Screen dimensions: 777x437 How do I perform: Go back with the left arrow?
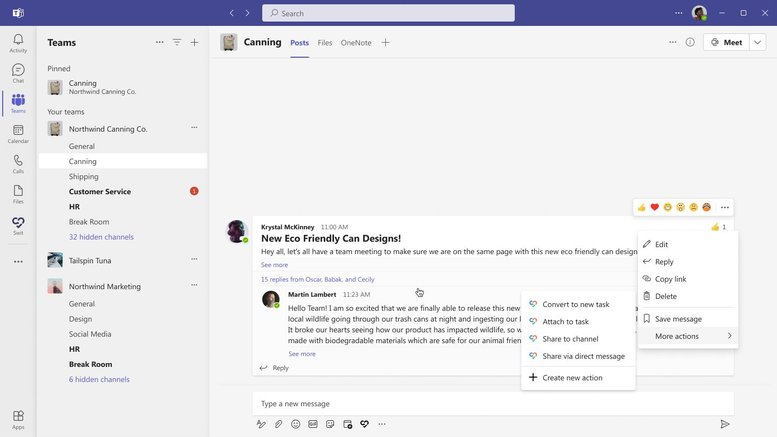[231, 13]
